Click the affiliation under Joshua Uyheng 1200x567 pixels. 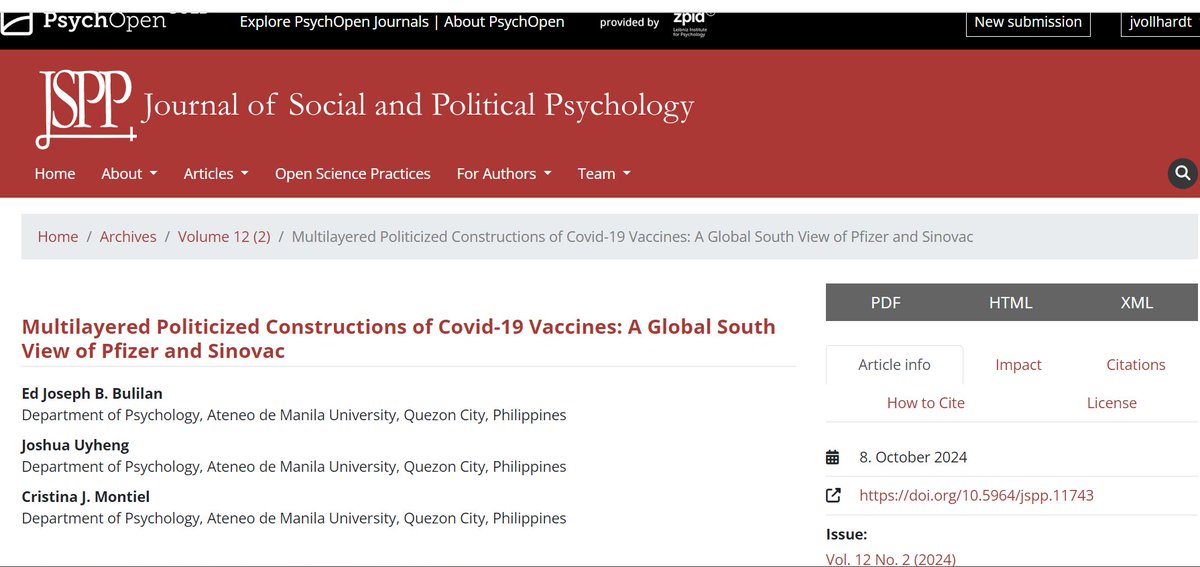(x=294, y=466)
